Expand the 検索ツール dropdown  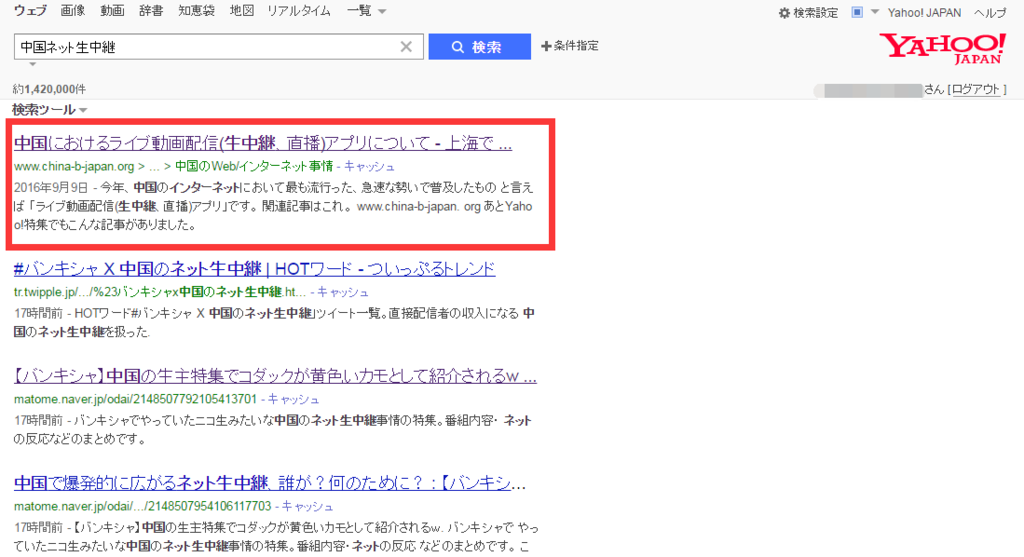[50, 110]
